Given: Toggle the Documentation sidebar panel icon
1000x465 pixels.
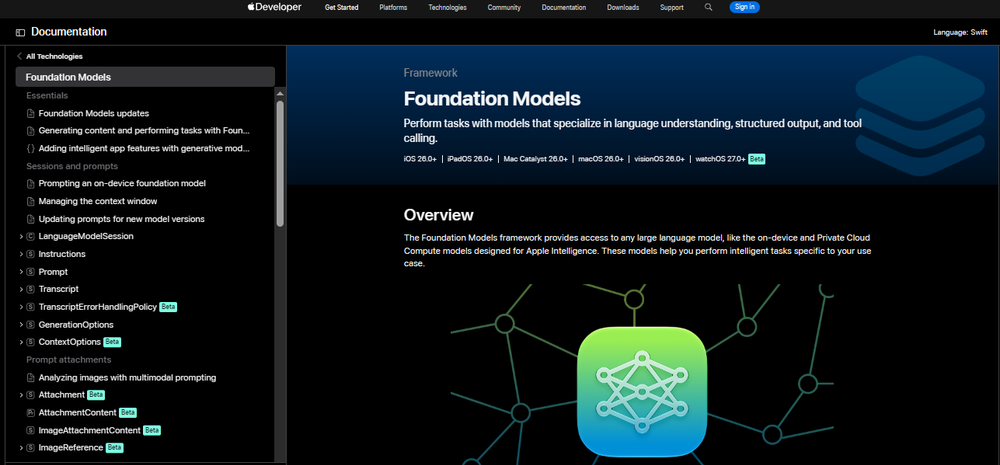Looking at the screenshot, I should [20, 33].
